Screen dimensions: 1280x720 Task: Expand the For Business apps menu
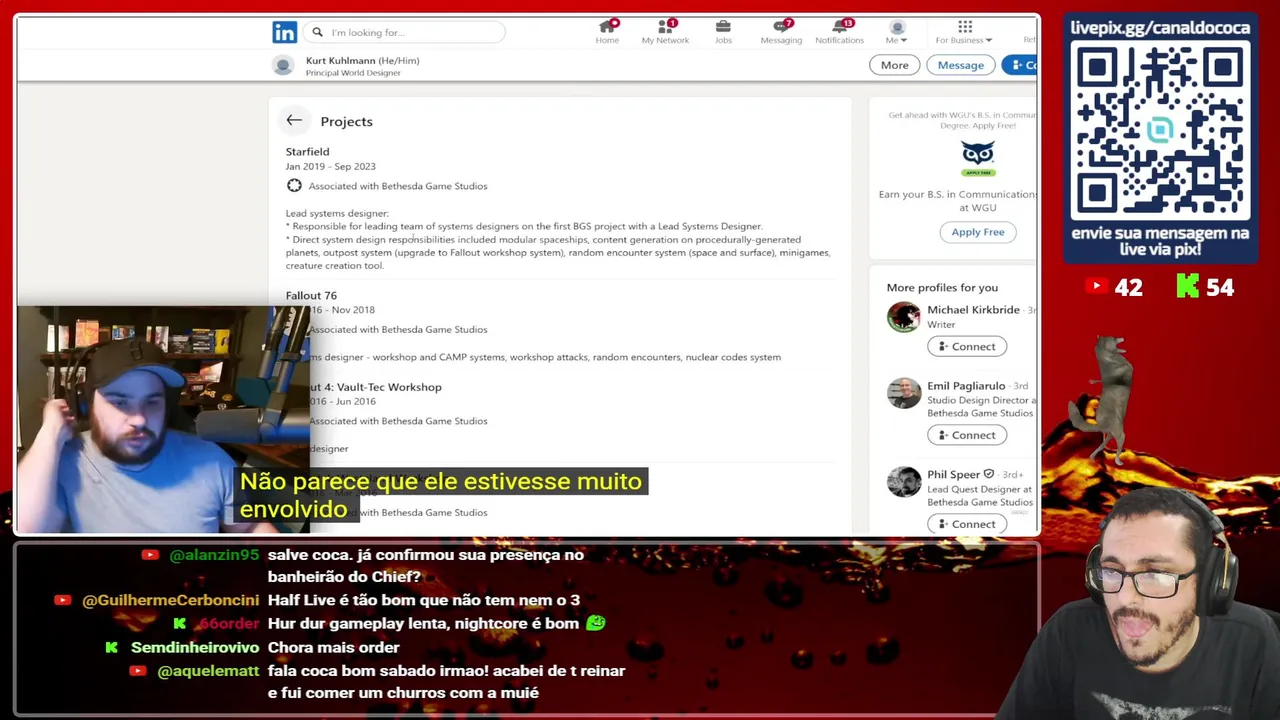pyautogui.click(x=964, y=31)
